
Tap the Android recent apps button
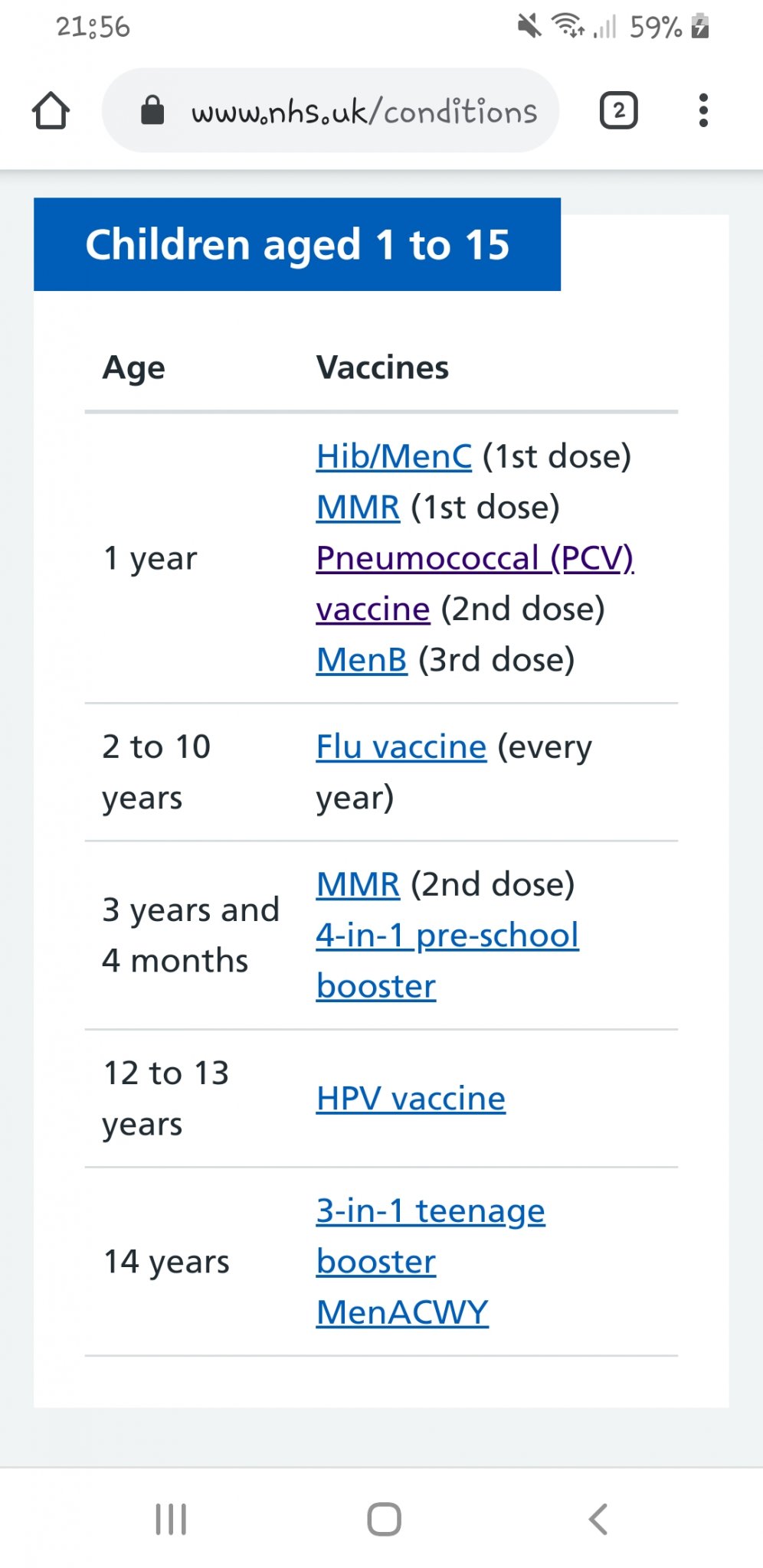pyautogui.click(x=171, y=1519)
